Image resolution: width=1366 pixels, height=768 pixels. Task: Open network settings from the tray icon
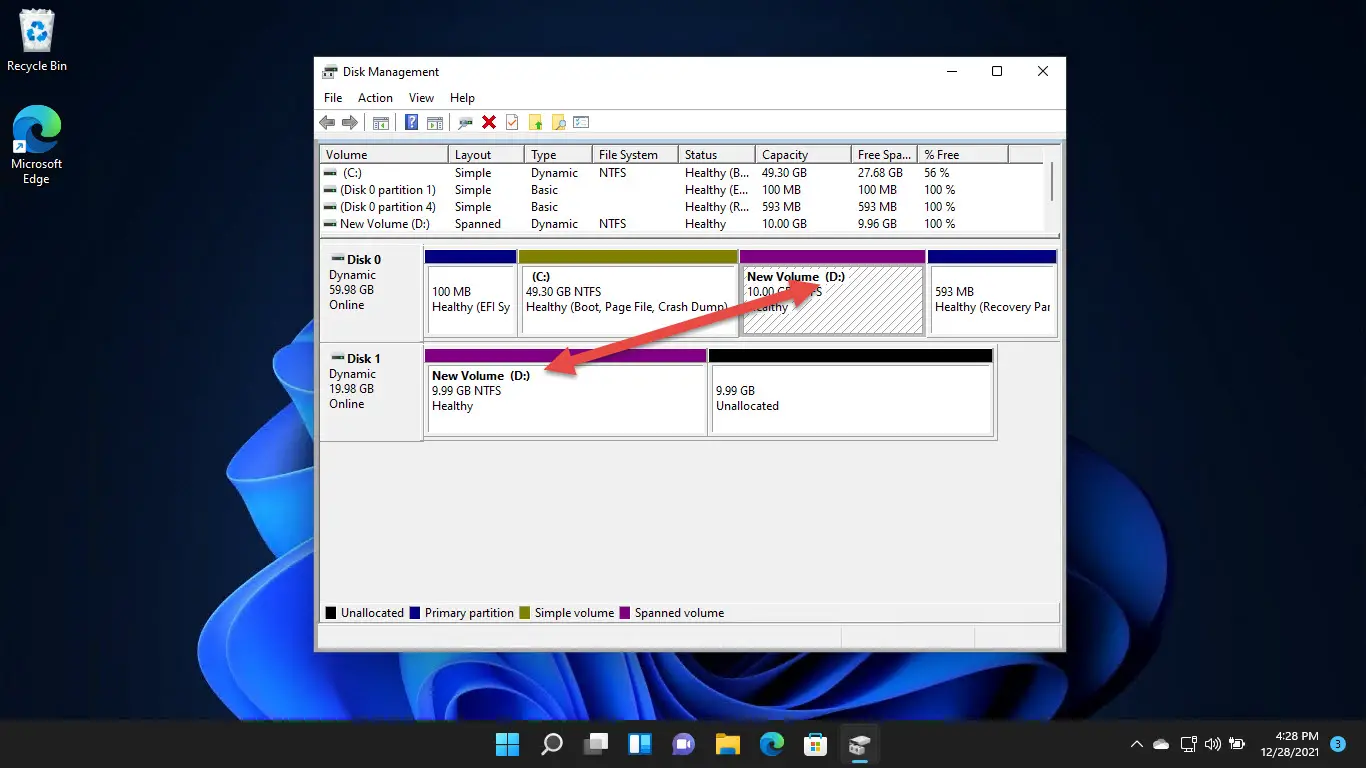tap(1188, 744)
